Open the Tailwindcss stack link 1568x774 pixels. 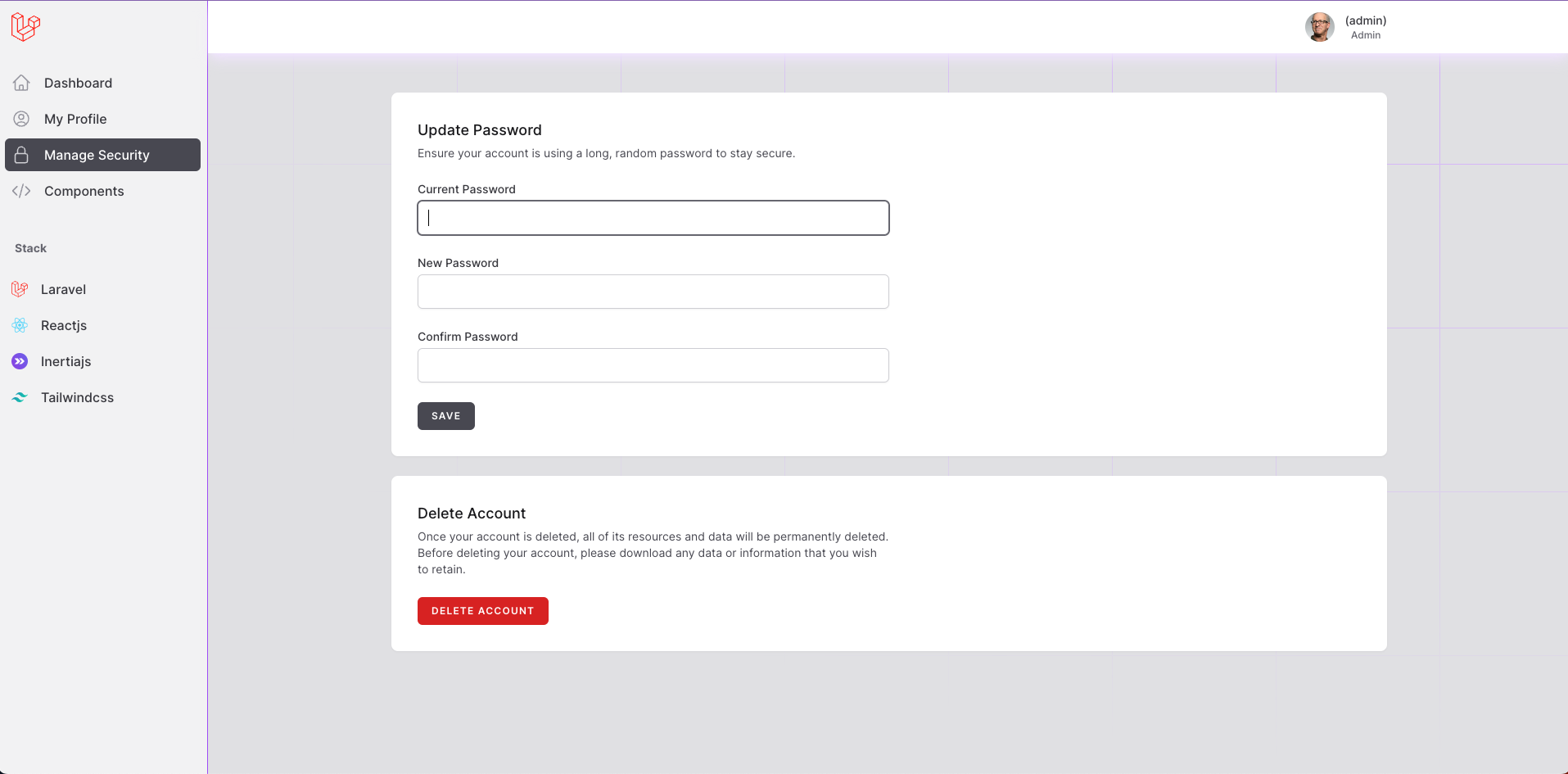tap(77, 397)
